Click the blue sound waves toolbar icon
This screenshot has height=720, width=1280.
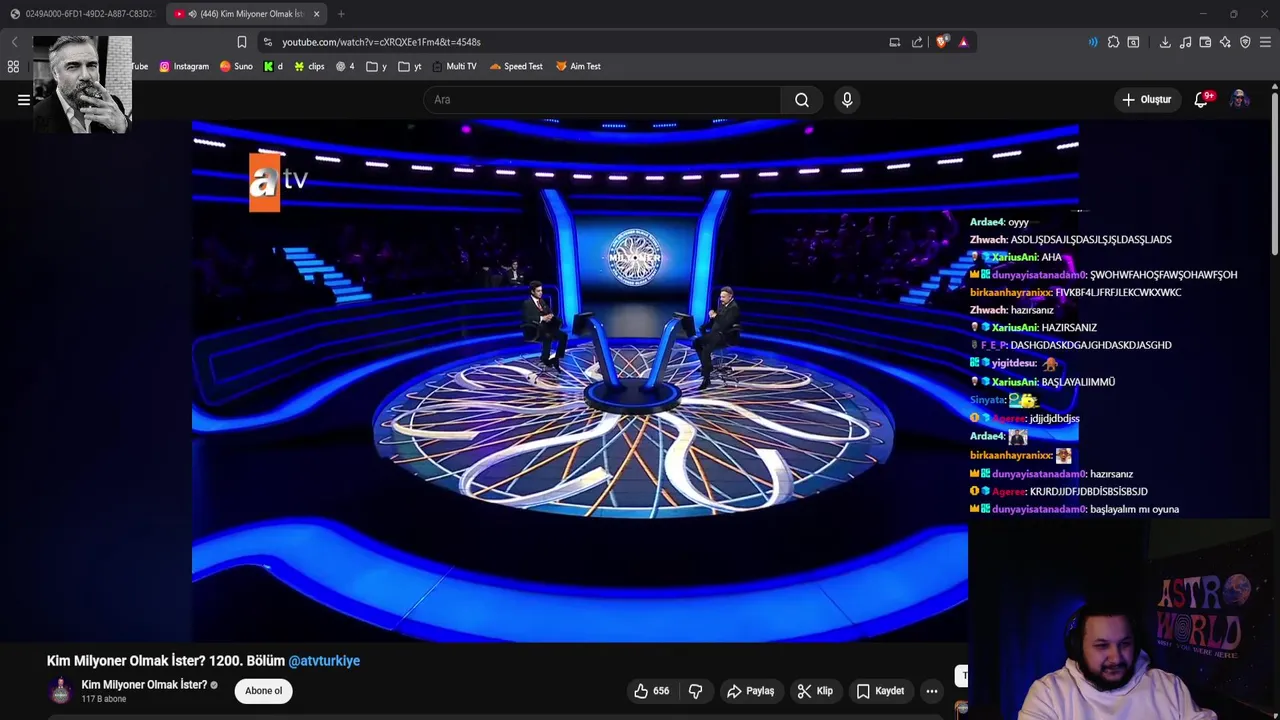click(x=1093, y=42)
